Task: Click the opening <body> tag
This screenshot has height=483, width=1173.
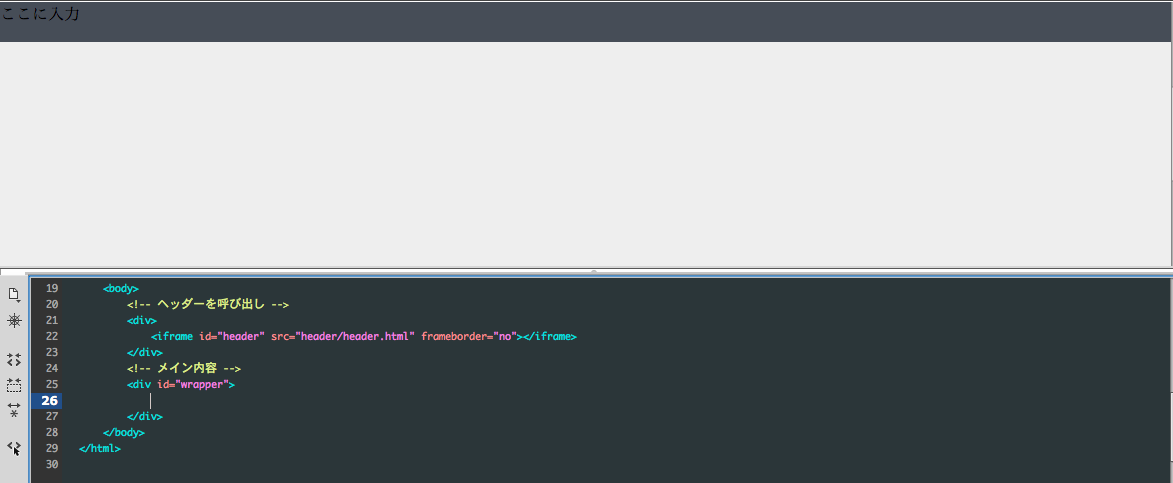Action: pyautogui.click(x=120, y=288)
